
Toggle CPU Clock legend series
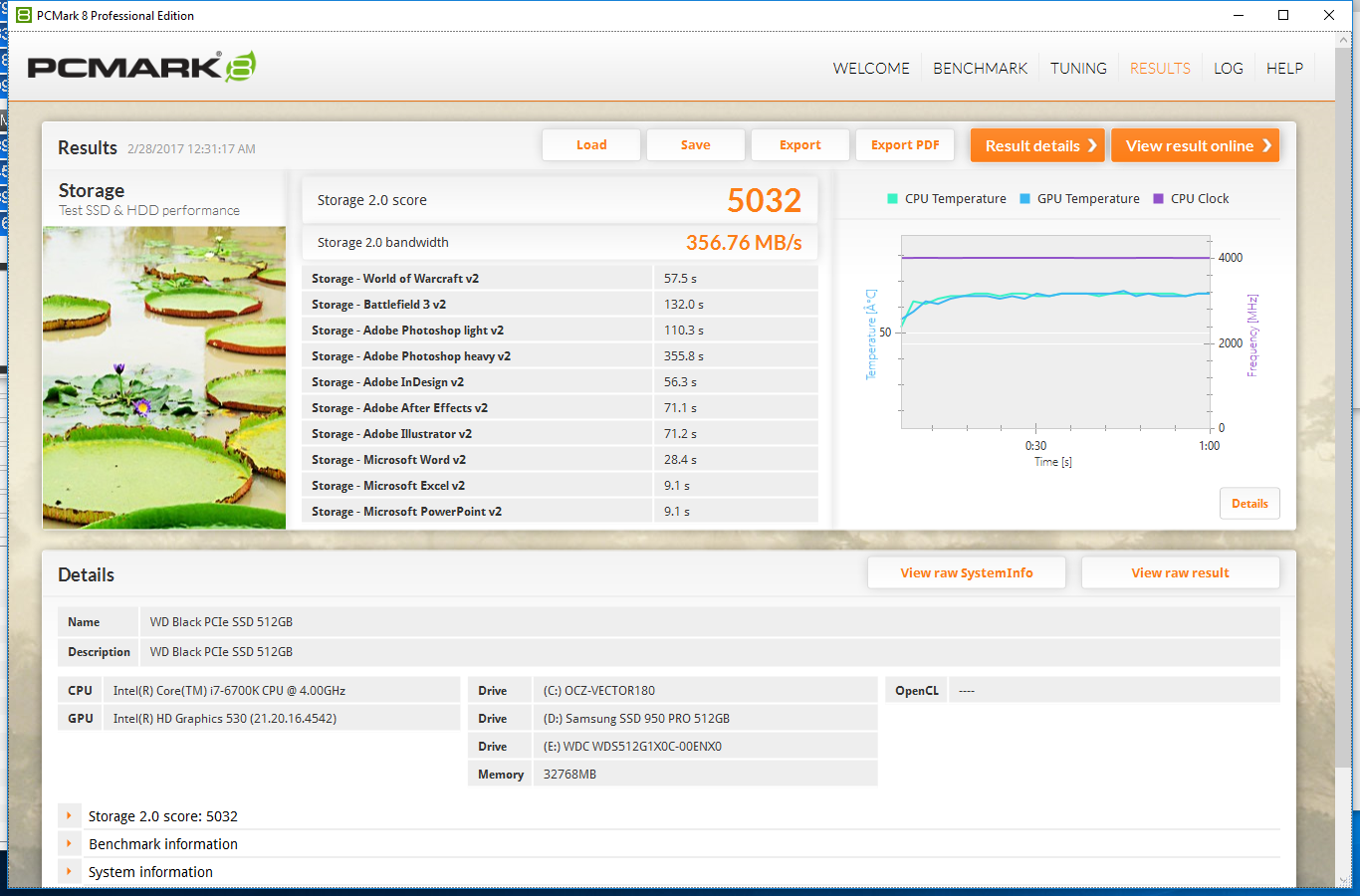tap(1191, 199)
